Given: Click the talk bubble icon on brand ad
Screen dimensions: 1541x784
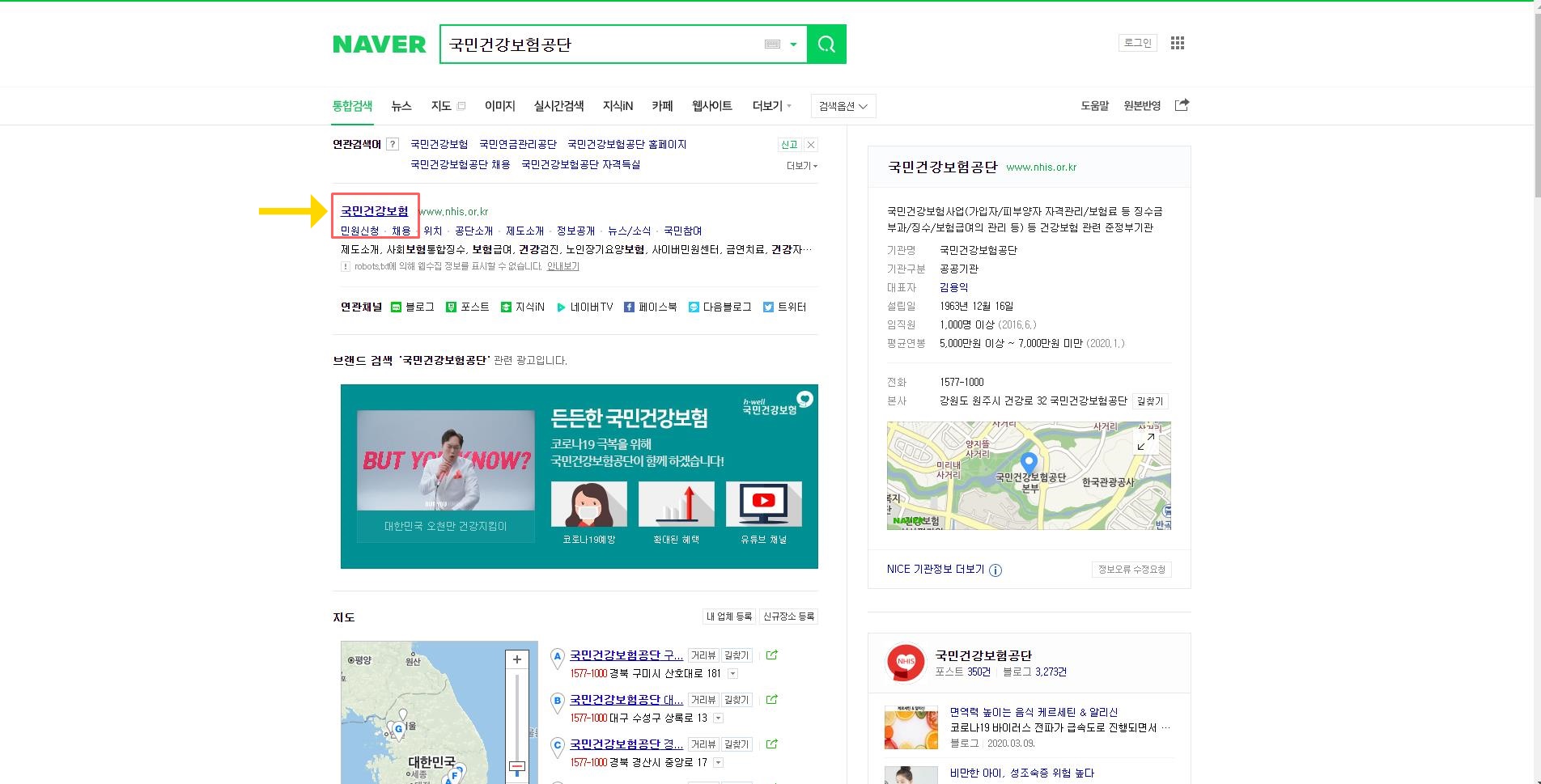Looking at the screenshot, I should click(x=804, y=399).
